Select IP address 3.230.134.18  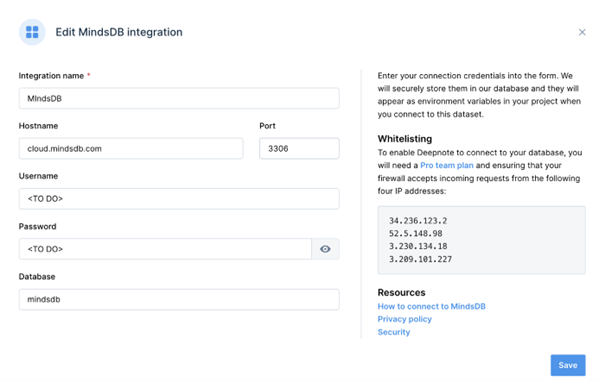418,246
